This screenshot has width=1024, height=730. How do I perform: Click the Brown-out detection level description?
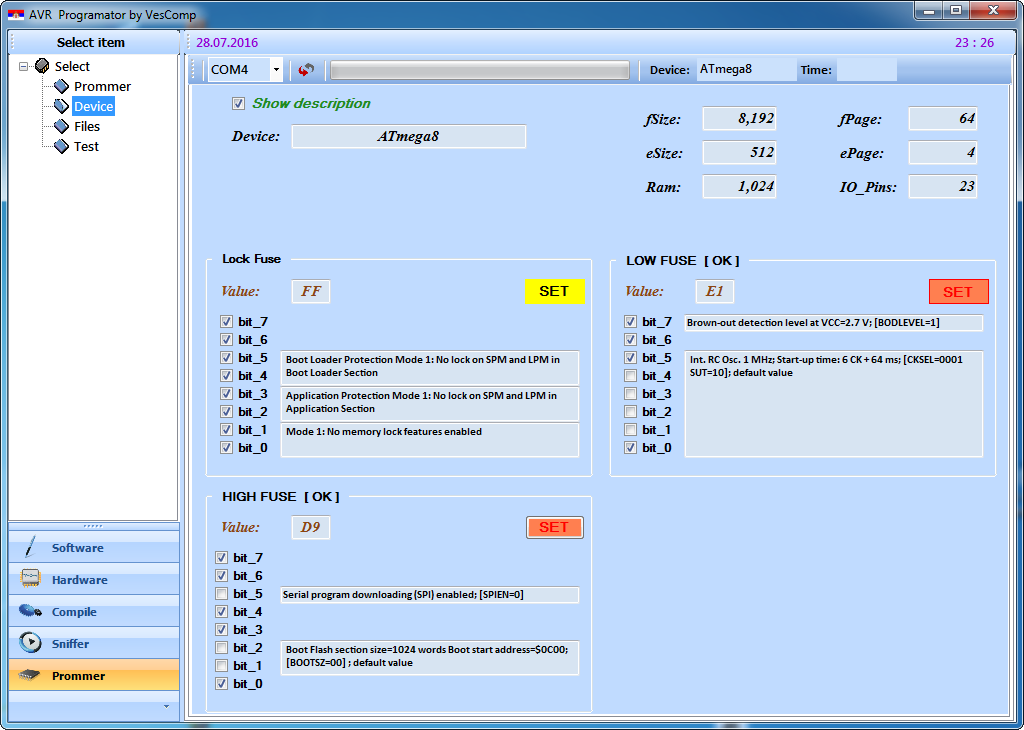click(x=833, y=323)
